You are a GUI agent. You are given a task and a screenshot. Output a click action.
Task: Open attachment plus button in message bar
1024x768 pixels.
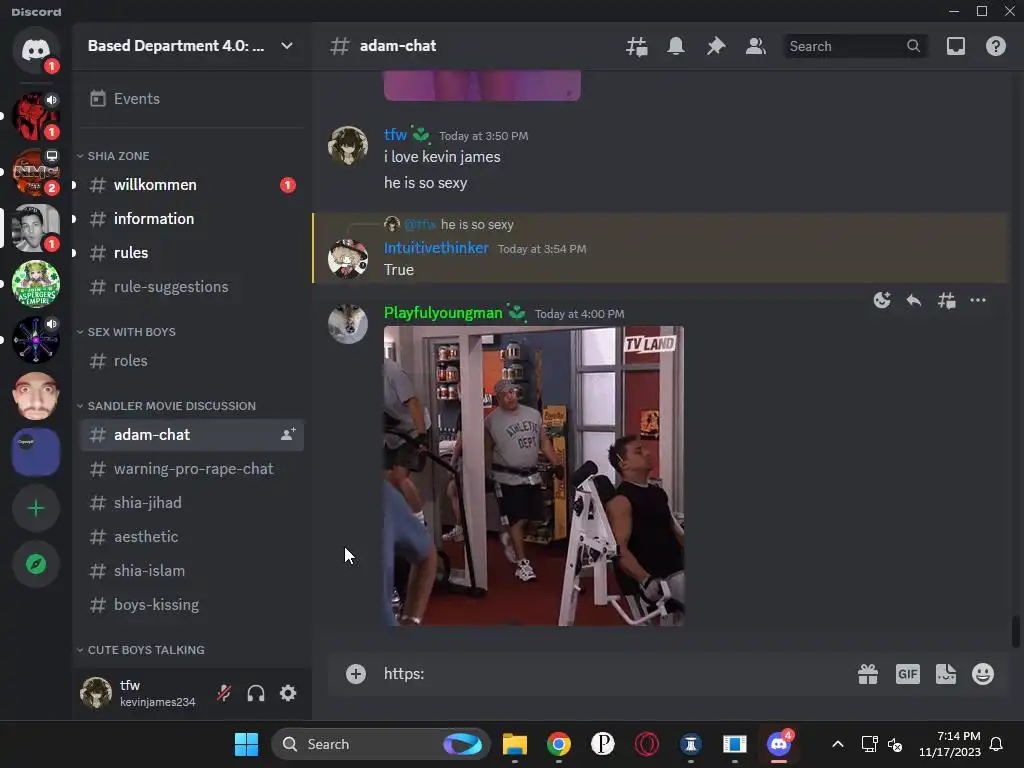(x=356, y=674)
